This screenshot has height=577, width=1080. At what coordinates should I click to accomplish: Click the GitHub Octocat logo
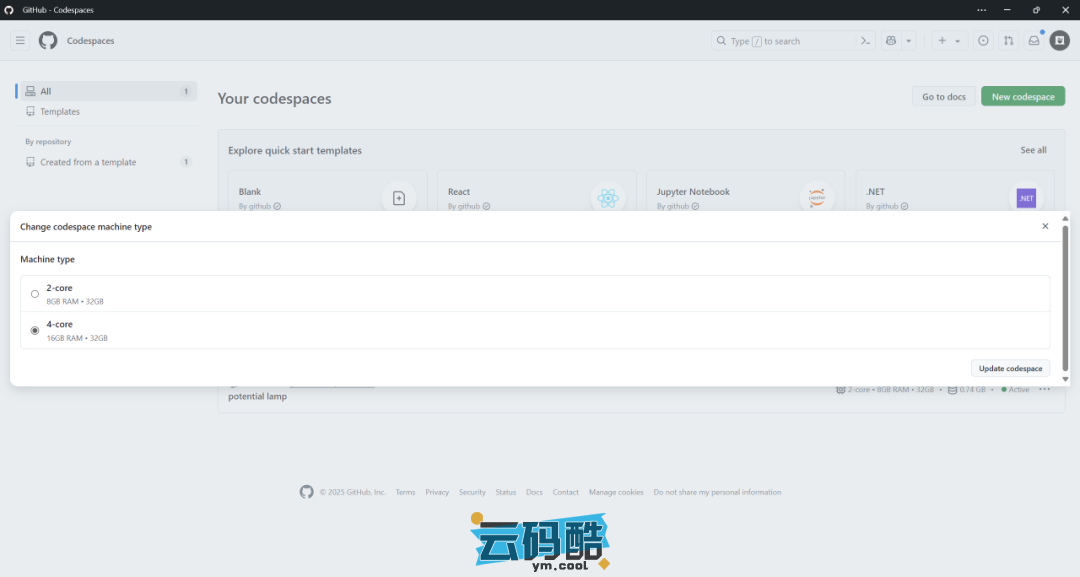click(x=48, y=41)
